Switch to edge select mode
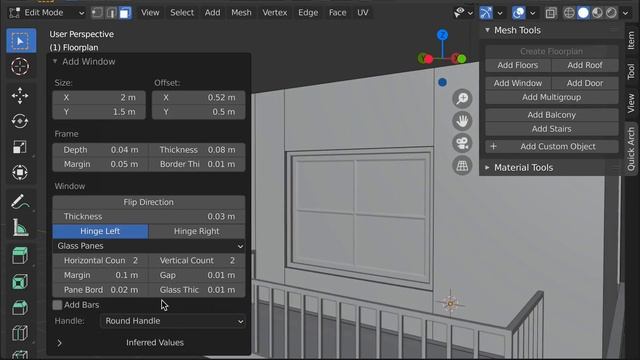This screenshot has width=640, height=360. click(x=111, y=13)
